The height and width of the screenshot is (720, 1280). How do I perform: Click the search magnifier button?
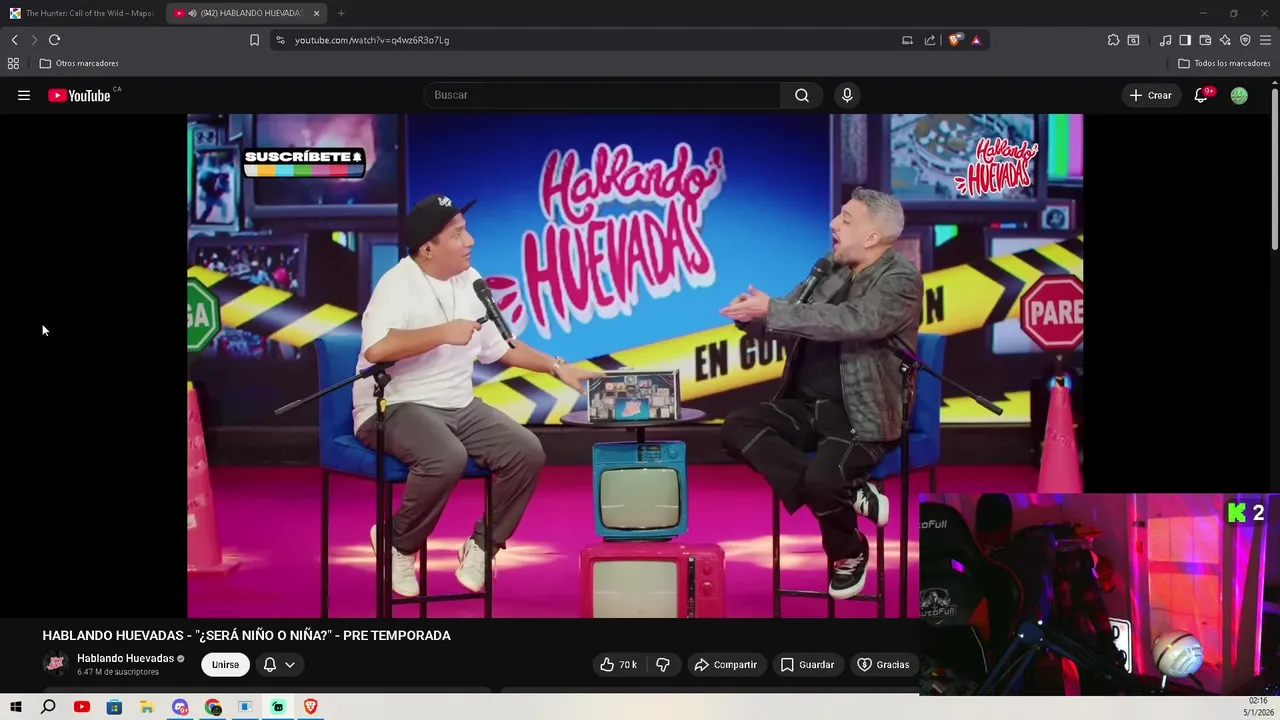802,95
